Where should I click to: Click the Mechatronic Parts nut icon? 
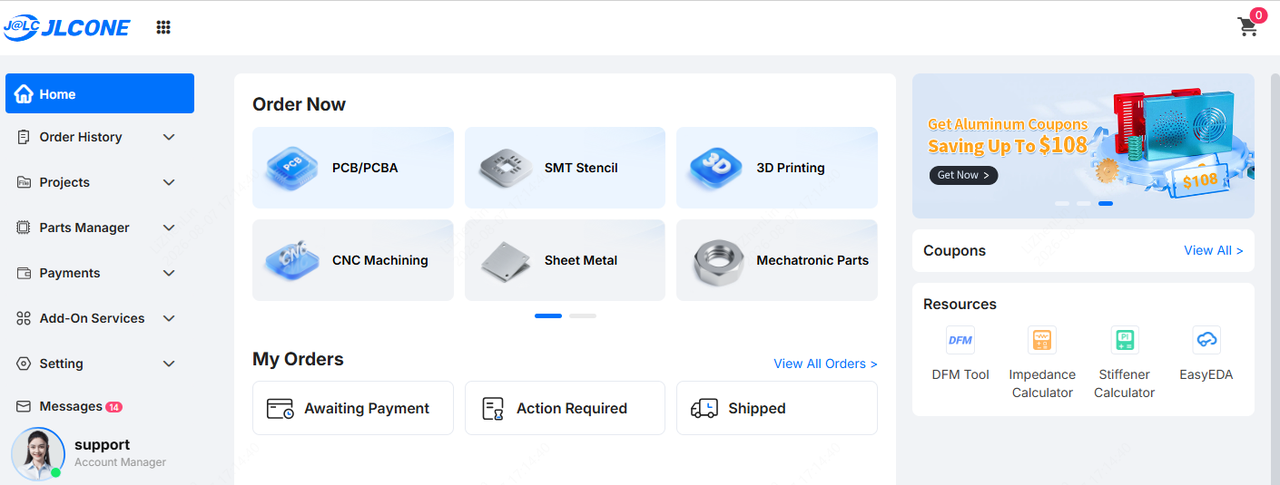point(718,262)
